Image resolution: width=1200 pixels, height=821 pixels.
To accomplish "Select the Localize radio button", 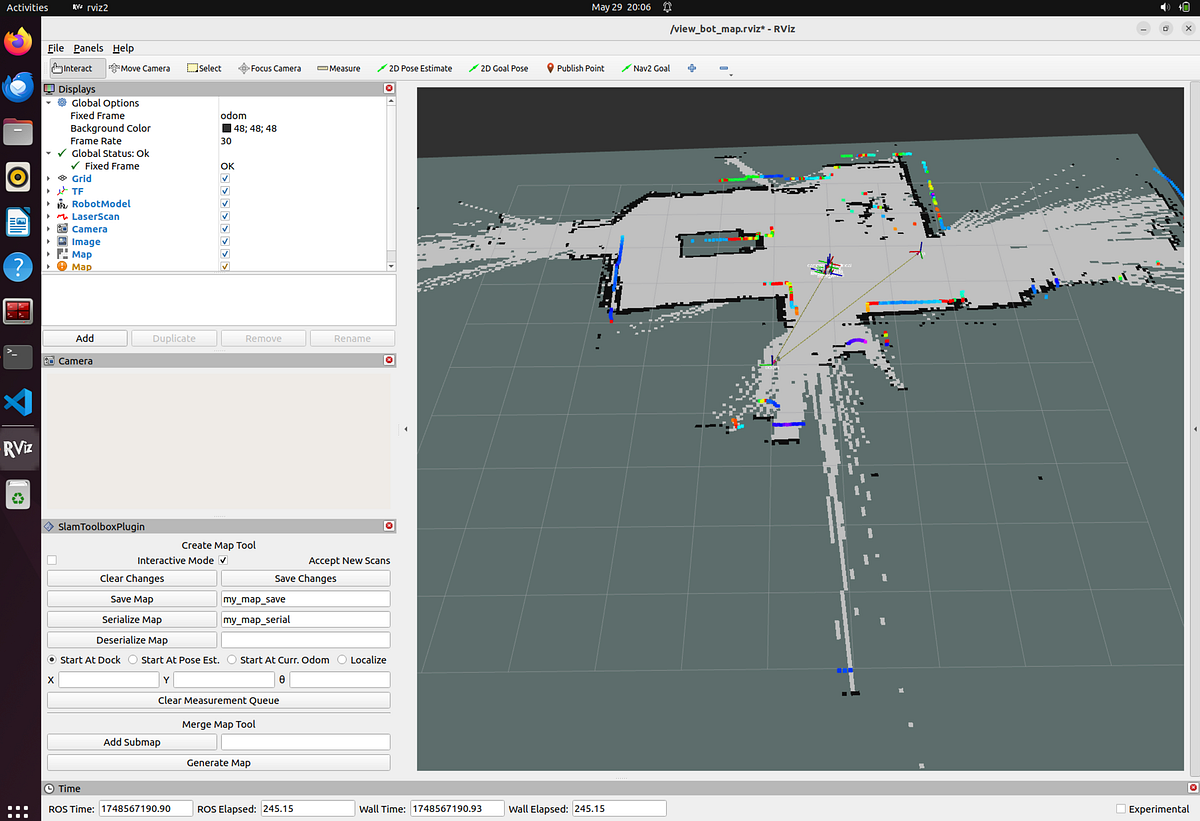I will 340,659.
